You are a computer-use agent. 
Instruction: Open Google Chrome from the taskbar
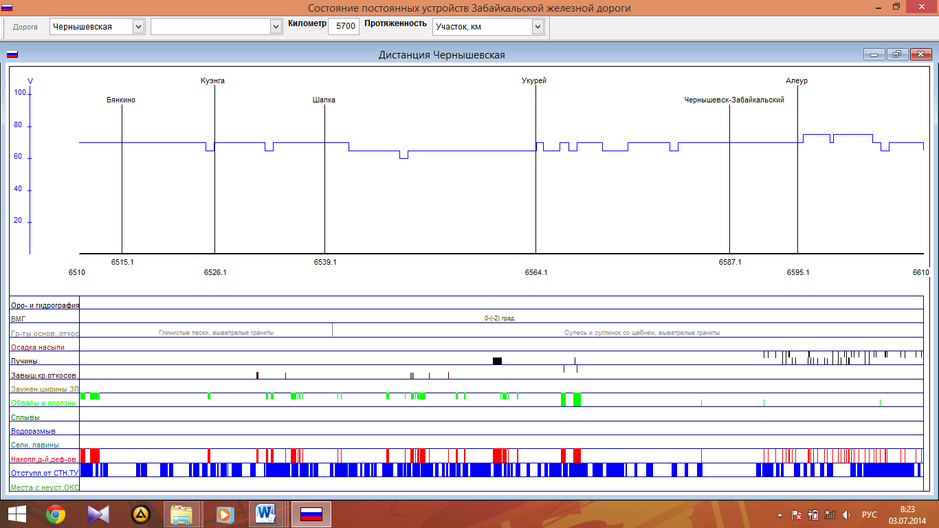[x=55, y=514]
